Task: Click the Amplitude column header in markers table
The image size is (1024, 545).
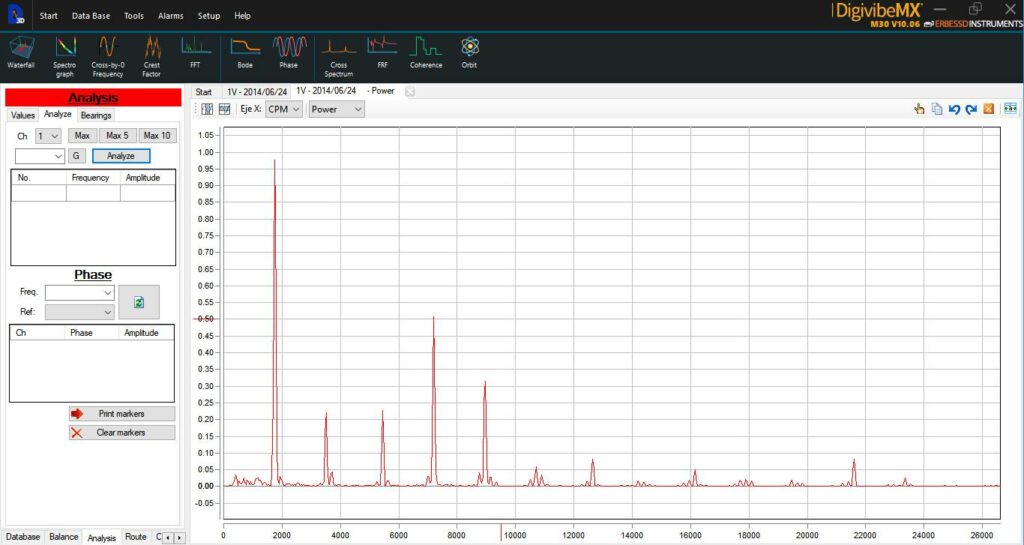Action: coord(148,178)
